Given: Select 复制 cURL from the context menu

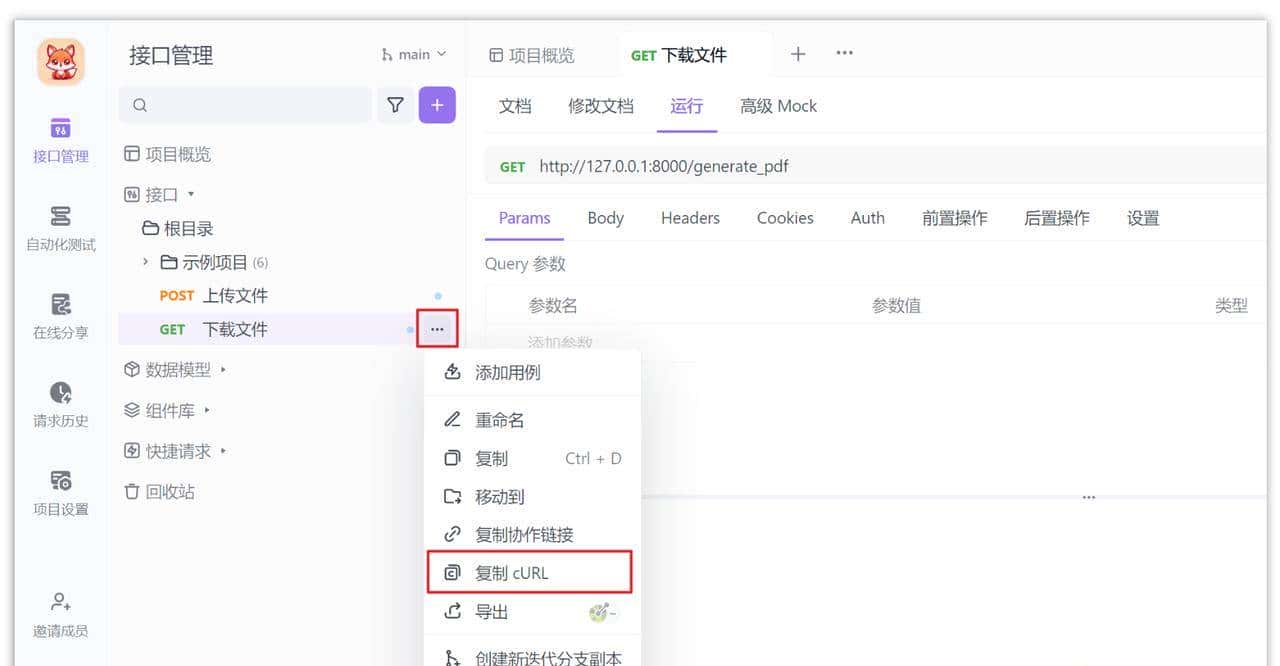Looking at the screenshot, I should [512, 572].
